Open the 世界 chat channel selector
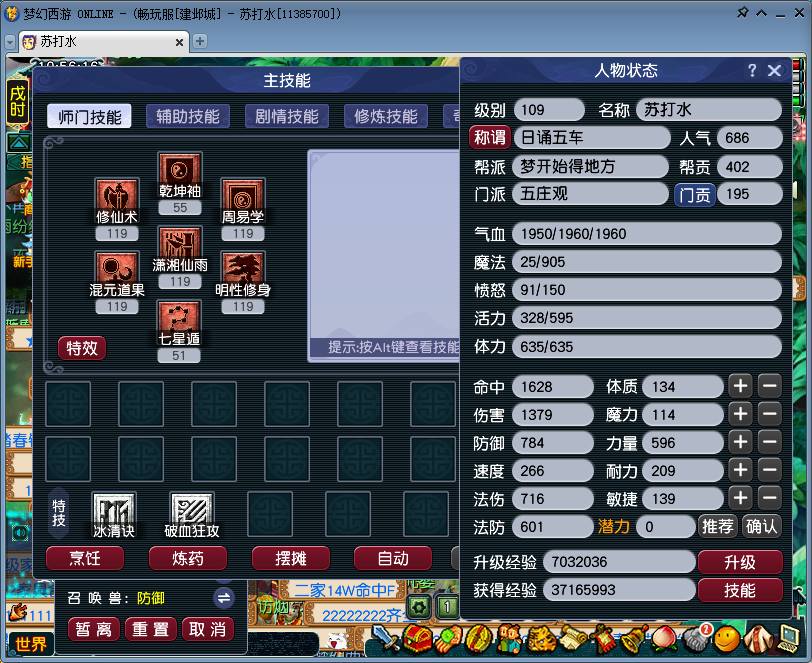812x663 pixels. 32,641
